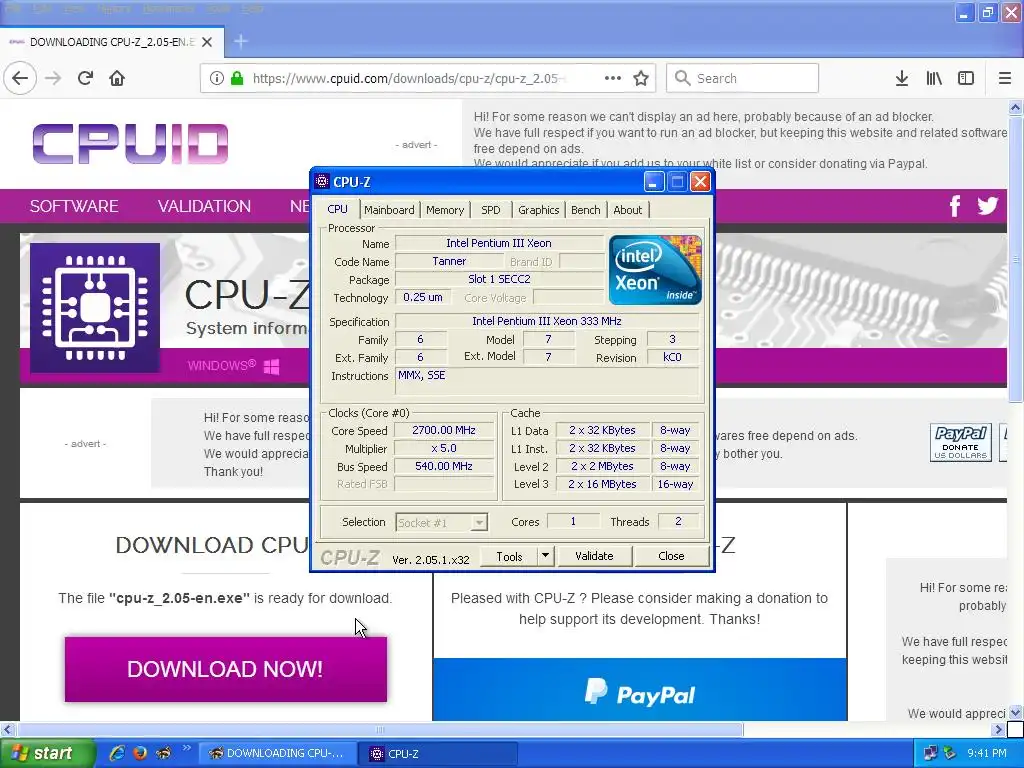This screenshot has height=768, width=1024.
Task: Click the CPU-Z chip product icon
Action: 95,308
